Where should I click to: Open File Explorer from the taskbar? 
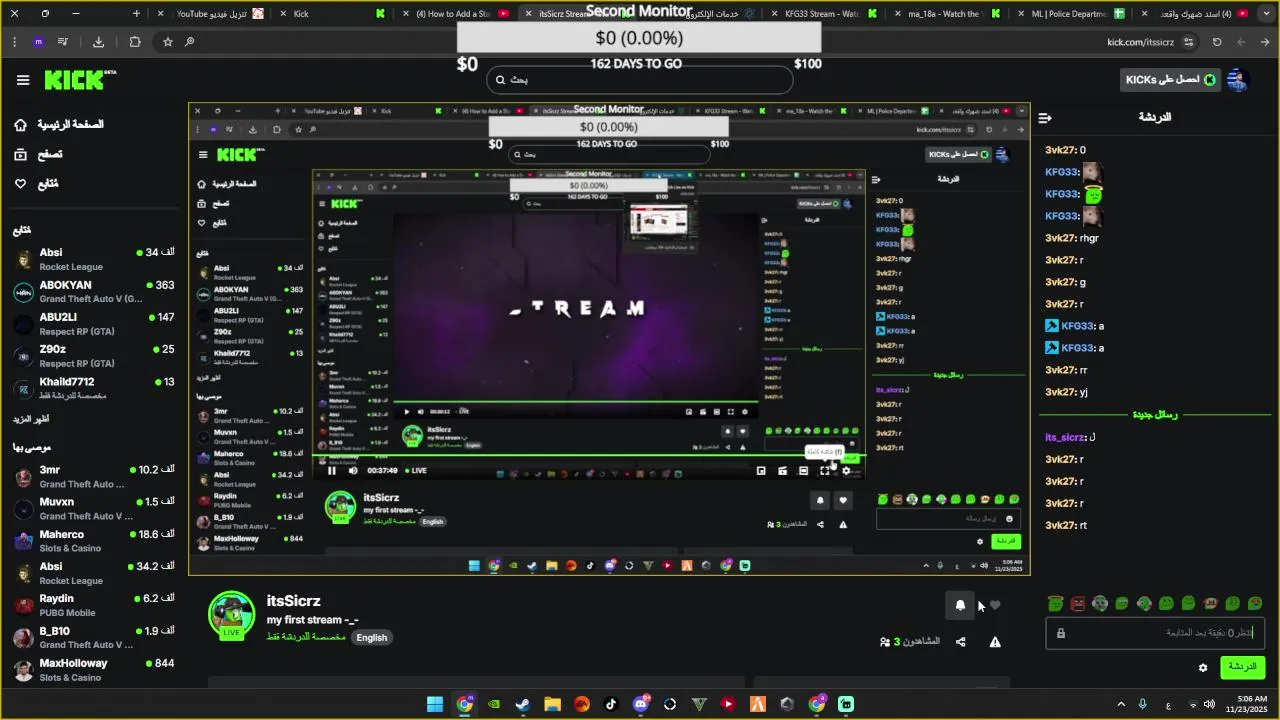[x=552, y=704]
